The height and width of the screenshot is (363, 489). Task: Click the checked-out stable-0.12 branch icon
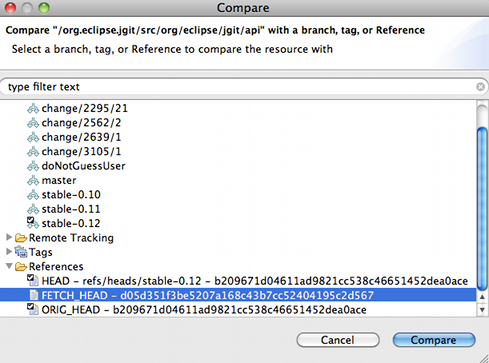pos(33,223)
